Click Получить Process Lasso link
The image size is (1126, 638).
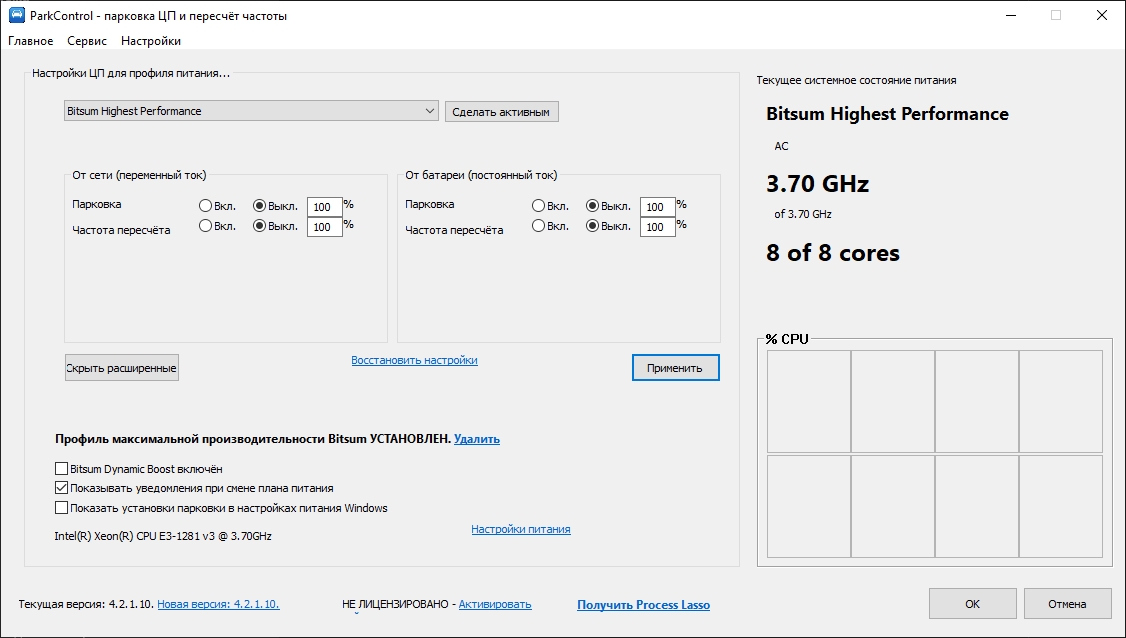643,605
